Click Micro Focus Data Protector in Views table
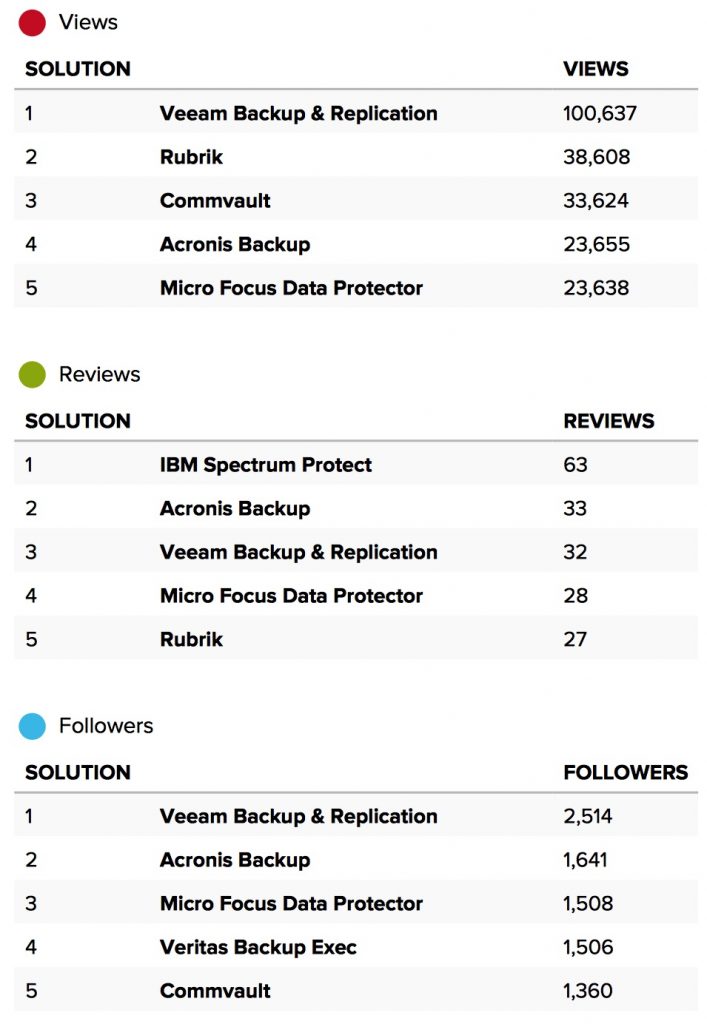Viewport: 707px width, 1024px height. pyautogui.click(x=291, y=288)
